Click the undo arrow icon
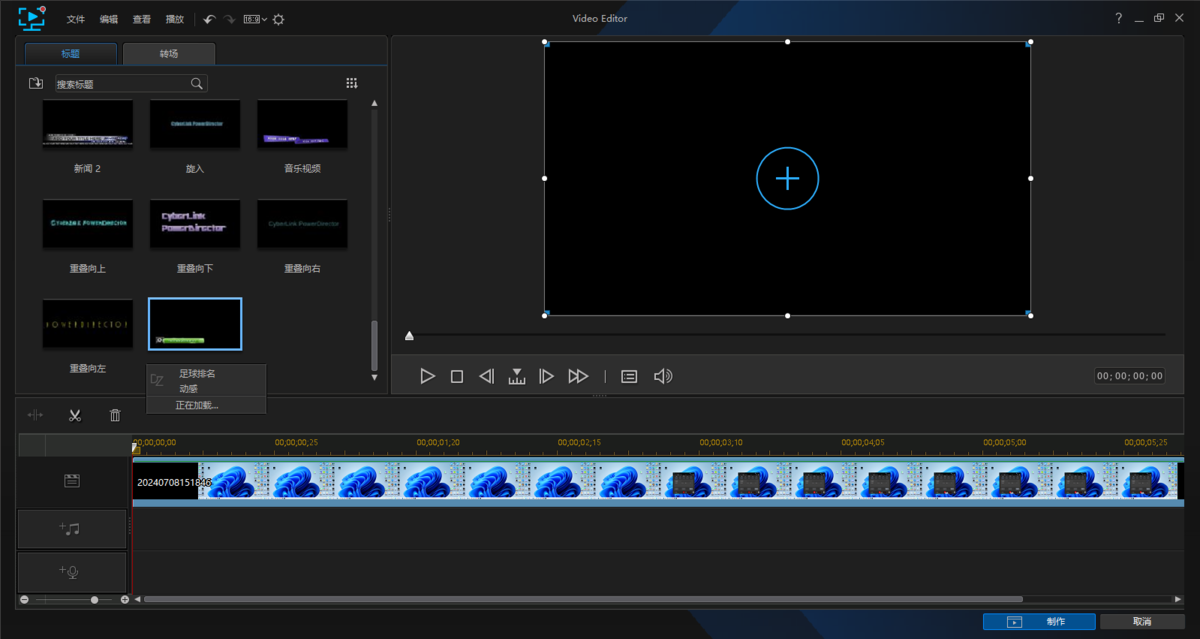This screenshot has width=1200, height=639. (209, 19)
